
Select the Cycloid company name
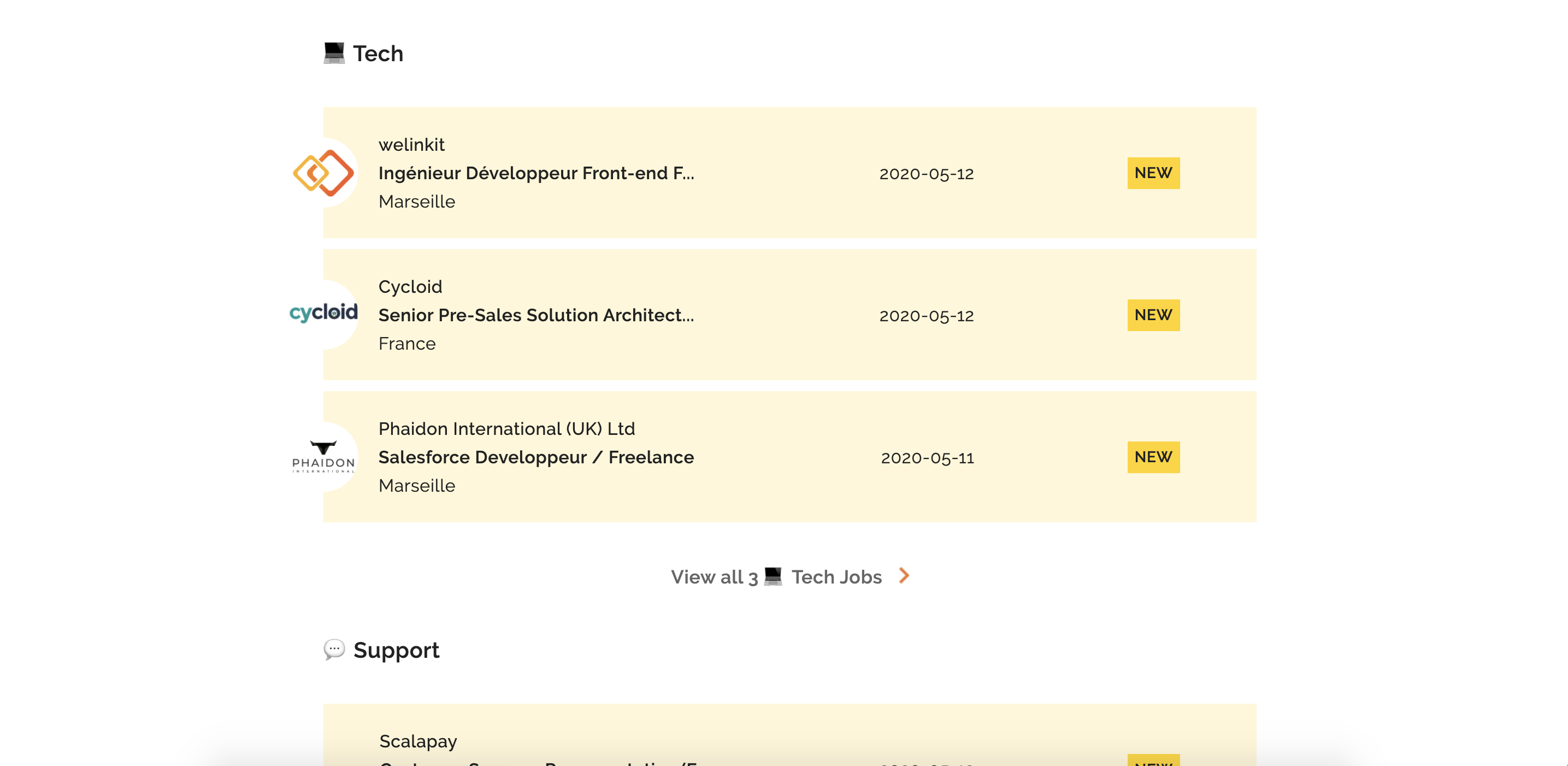coord(410,287)
